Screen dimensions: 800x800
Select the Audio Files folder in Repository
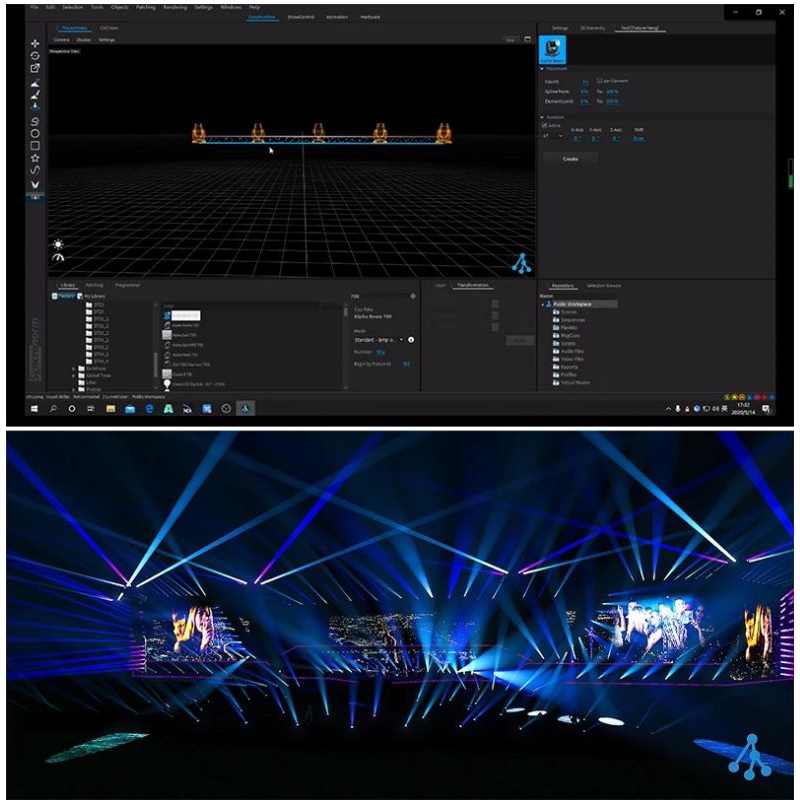click(568, 352)
